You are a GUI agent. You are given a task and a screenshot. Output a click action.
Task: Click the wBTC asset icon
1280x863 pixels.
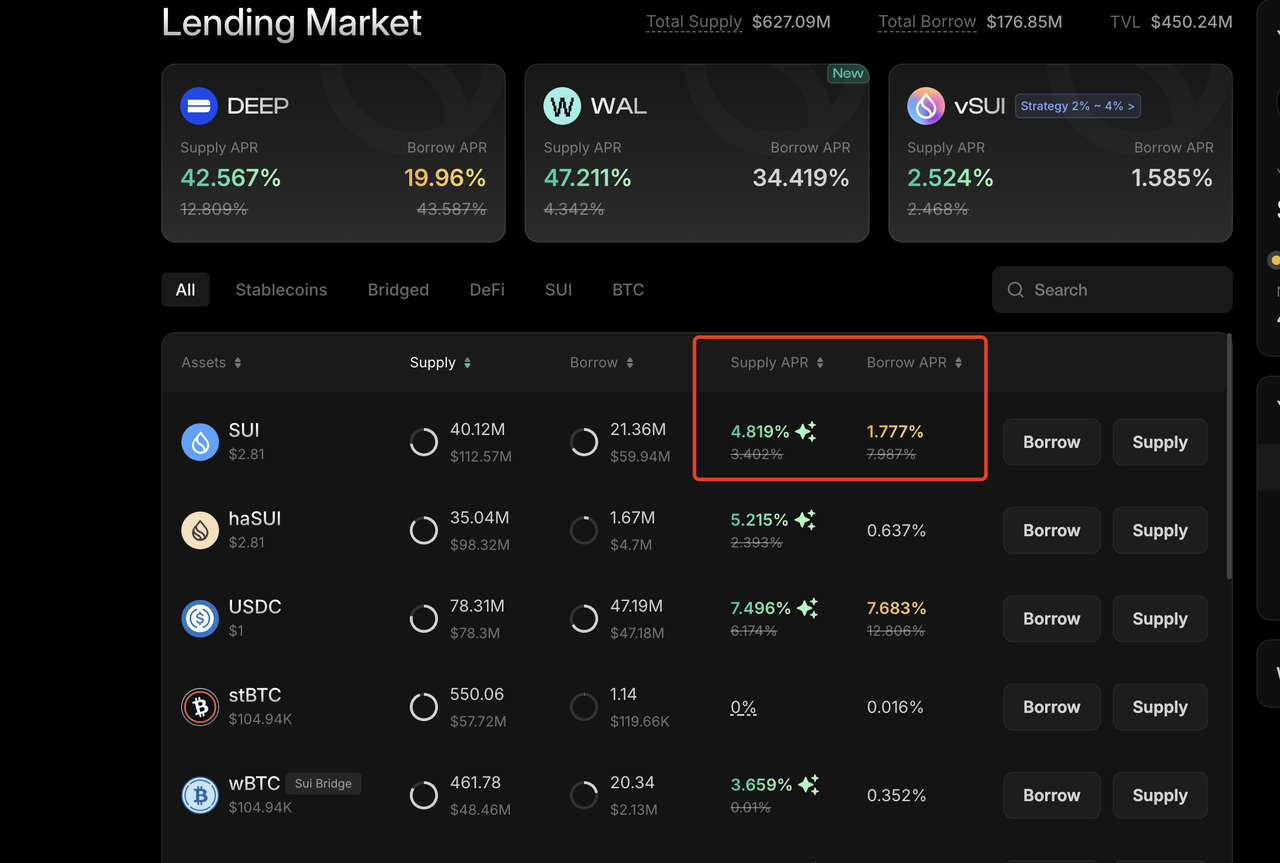coord(200,795)
